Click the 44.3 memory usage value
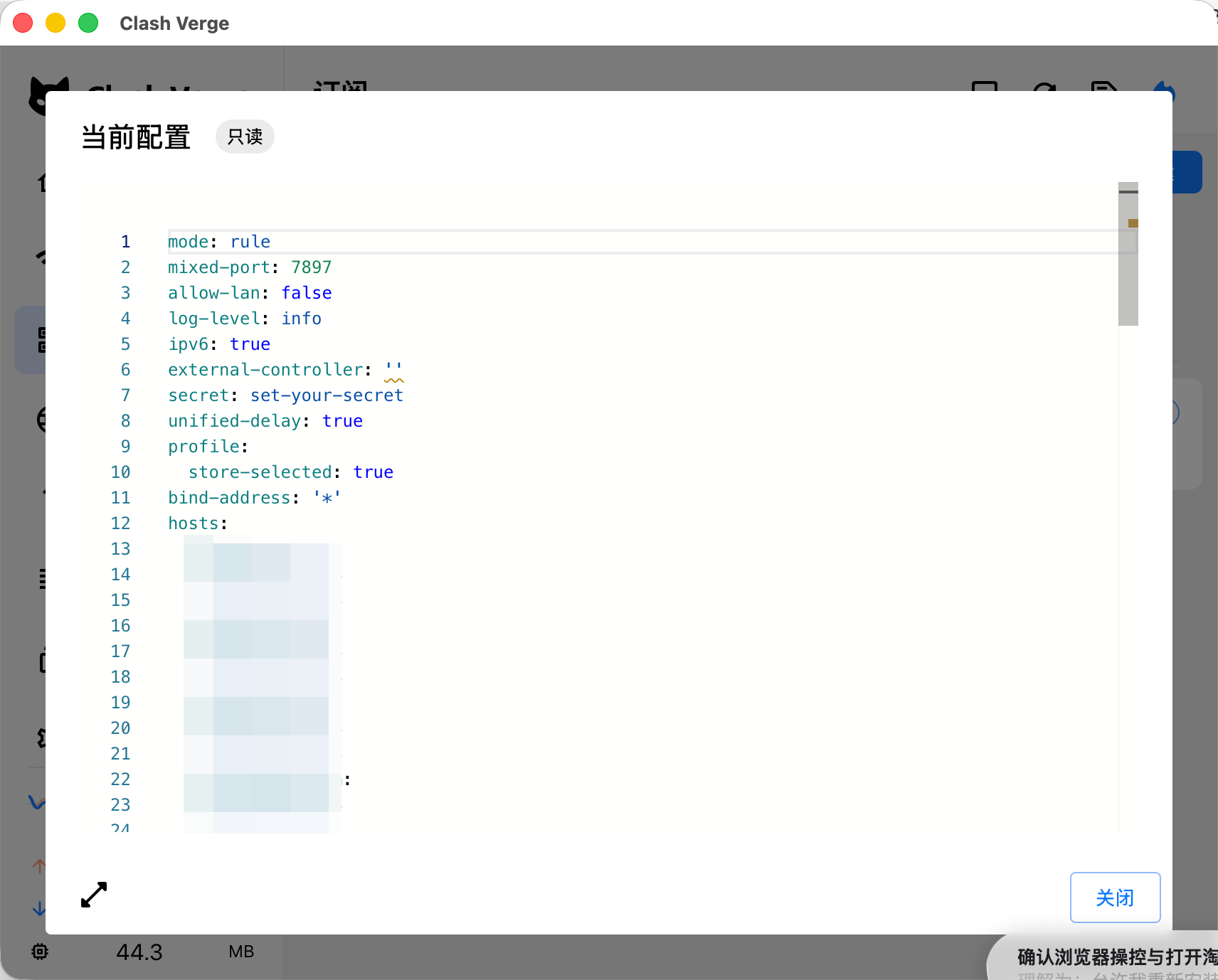 (139, 952)
